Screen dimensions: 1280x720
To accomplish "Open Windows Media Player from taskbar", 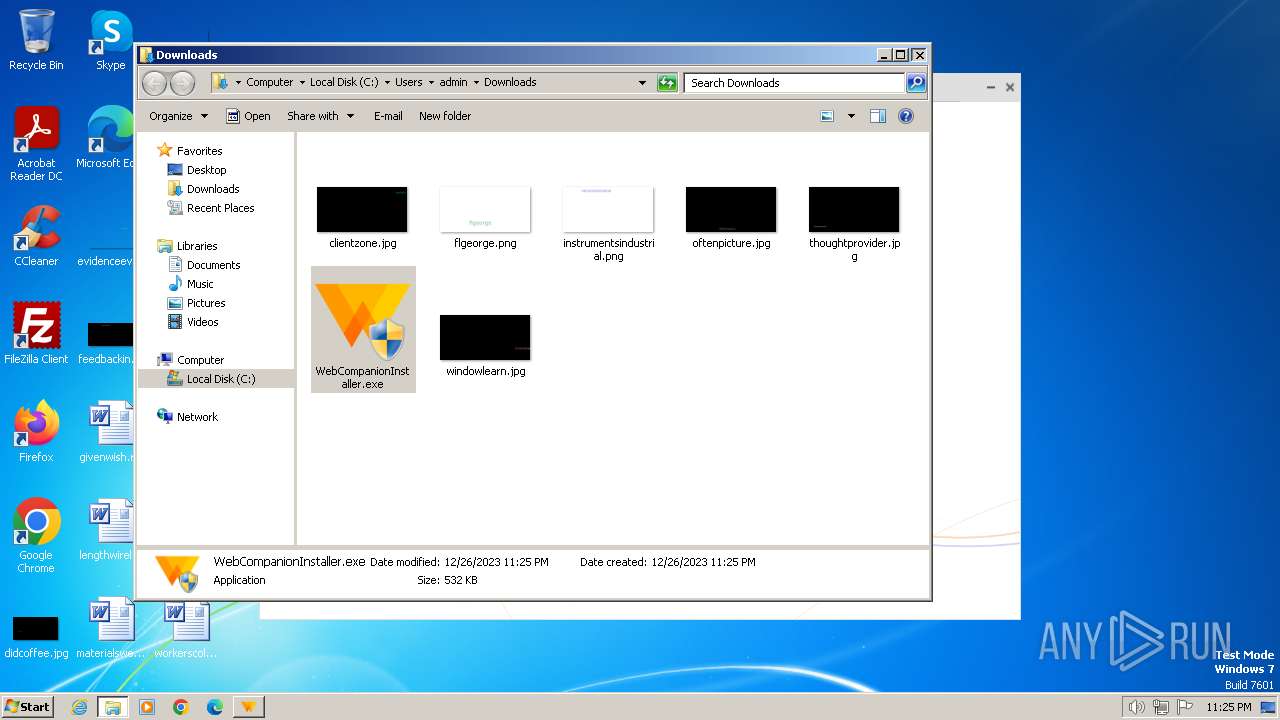I will point(147,707).
